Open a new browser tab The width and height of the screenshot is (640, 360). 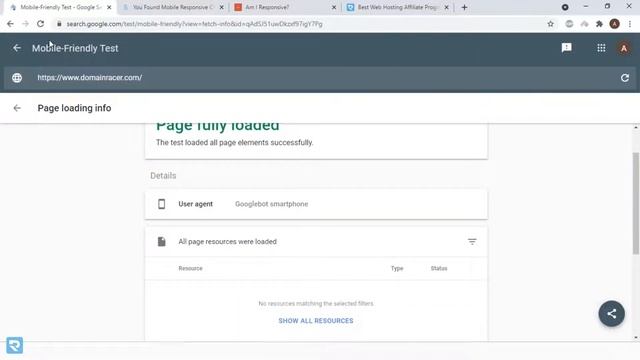(x=464, y=7)
